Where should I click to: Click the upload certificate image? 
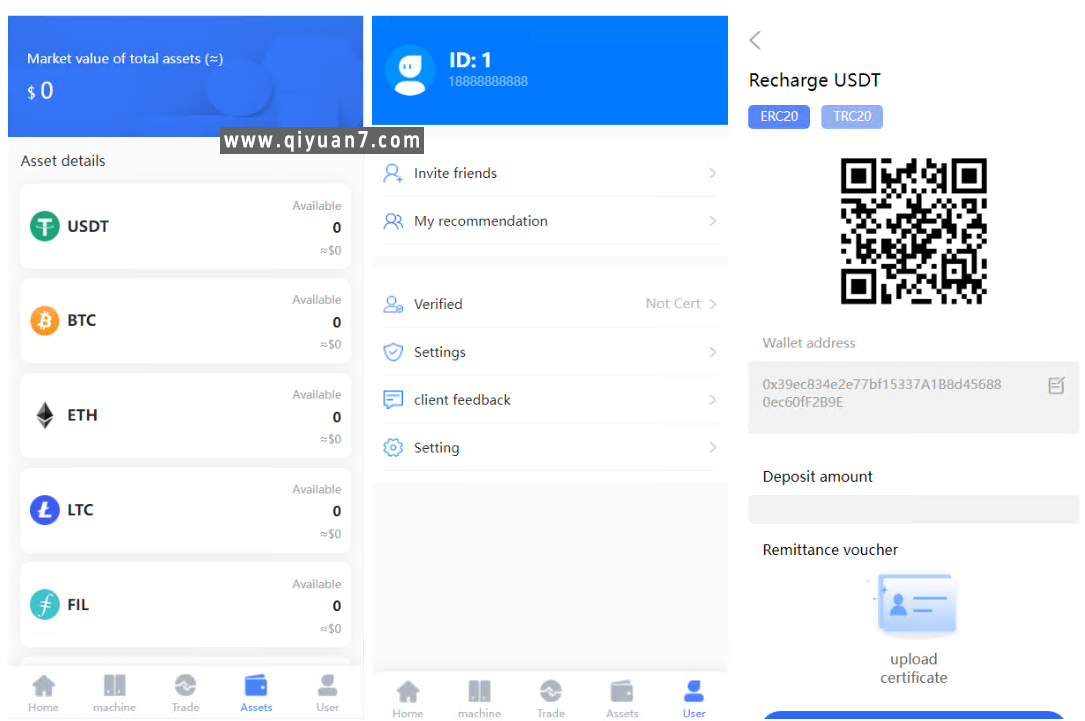tap(914, 606)
